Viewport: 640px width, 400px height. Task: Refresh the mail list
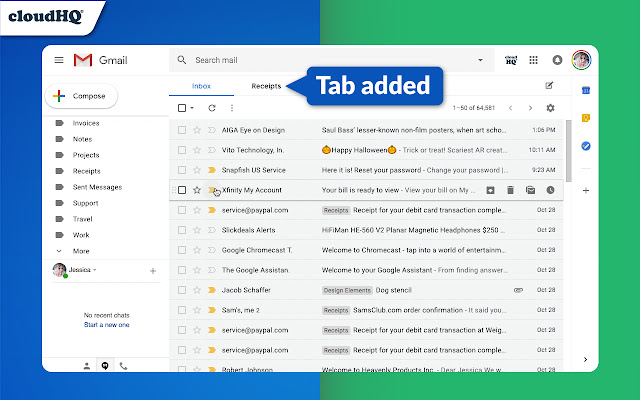pyautogui.click(x=211, y=108)
